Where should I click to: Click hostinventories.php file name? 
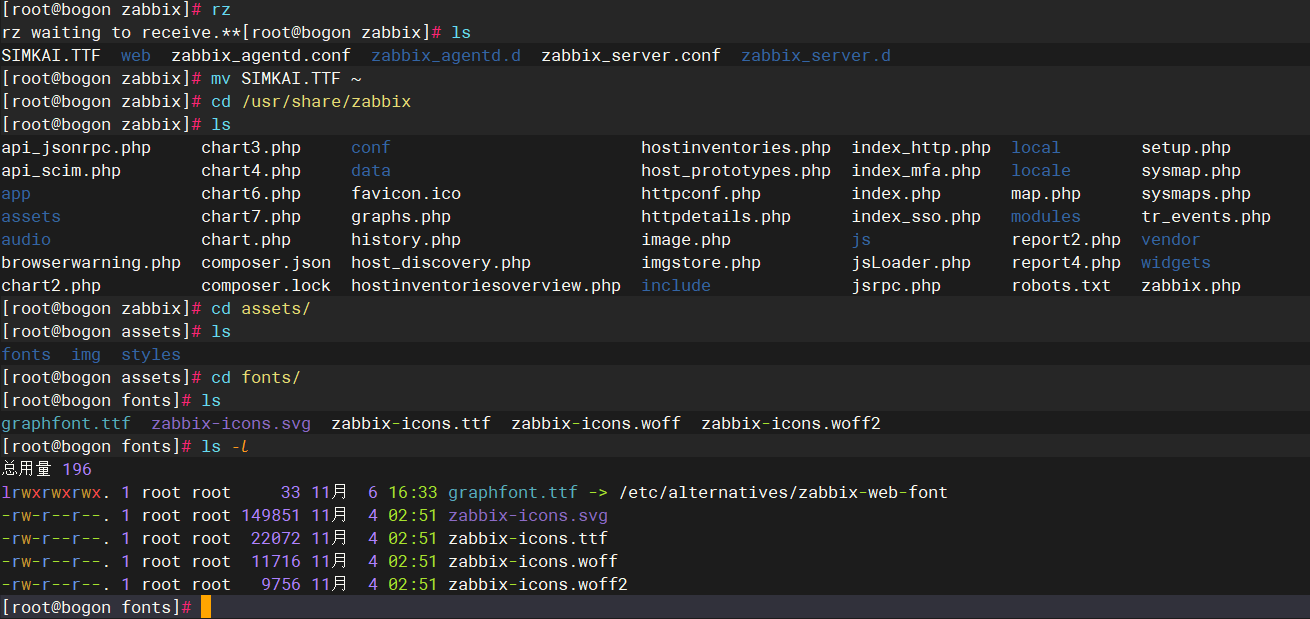[736, 147]
